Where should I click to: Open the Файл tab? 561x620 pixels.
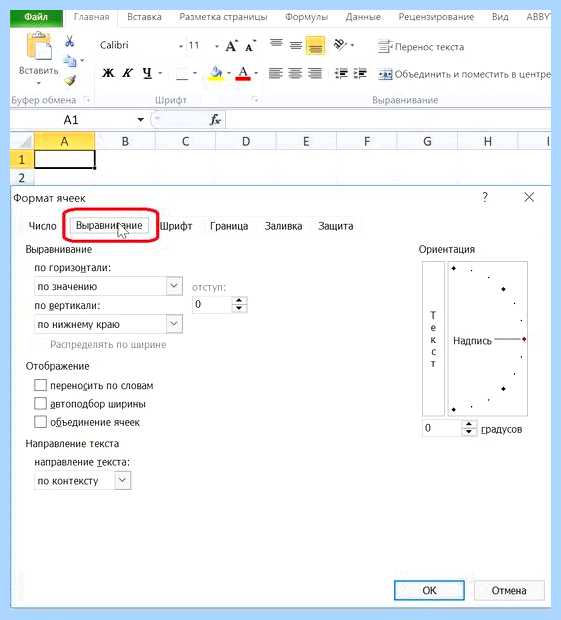point(36,17)
